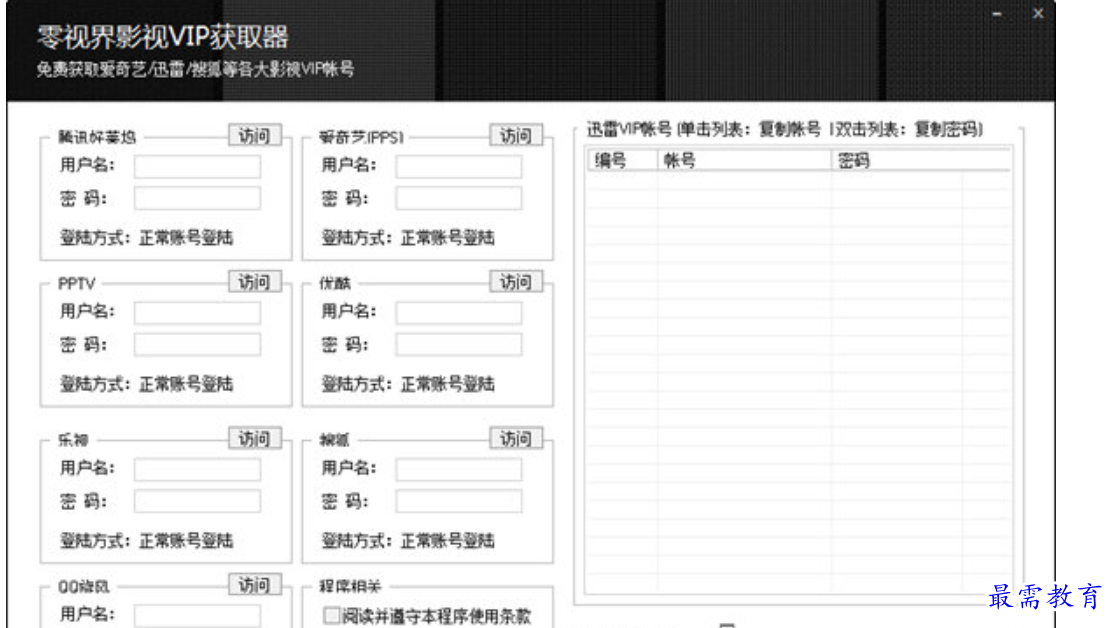
Task: Minimize the 零视界影视VIP获取器 window
Action: 997,13
